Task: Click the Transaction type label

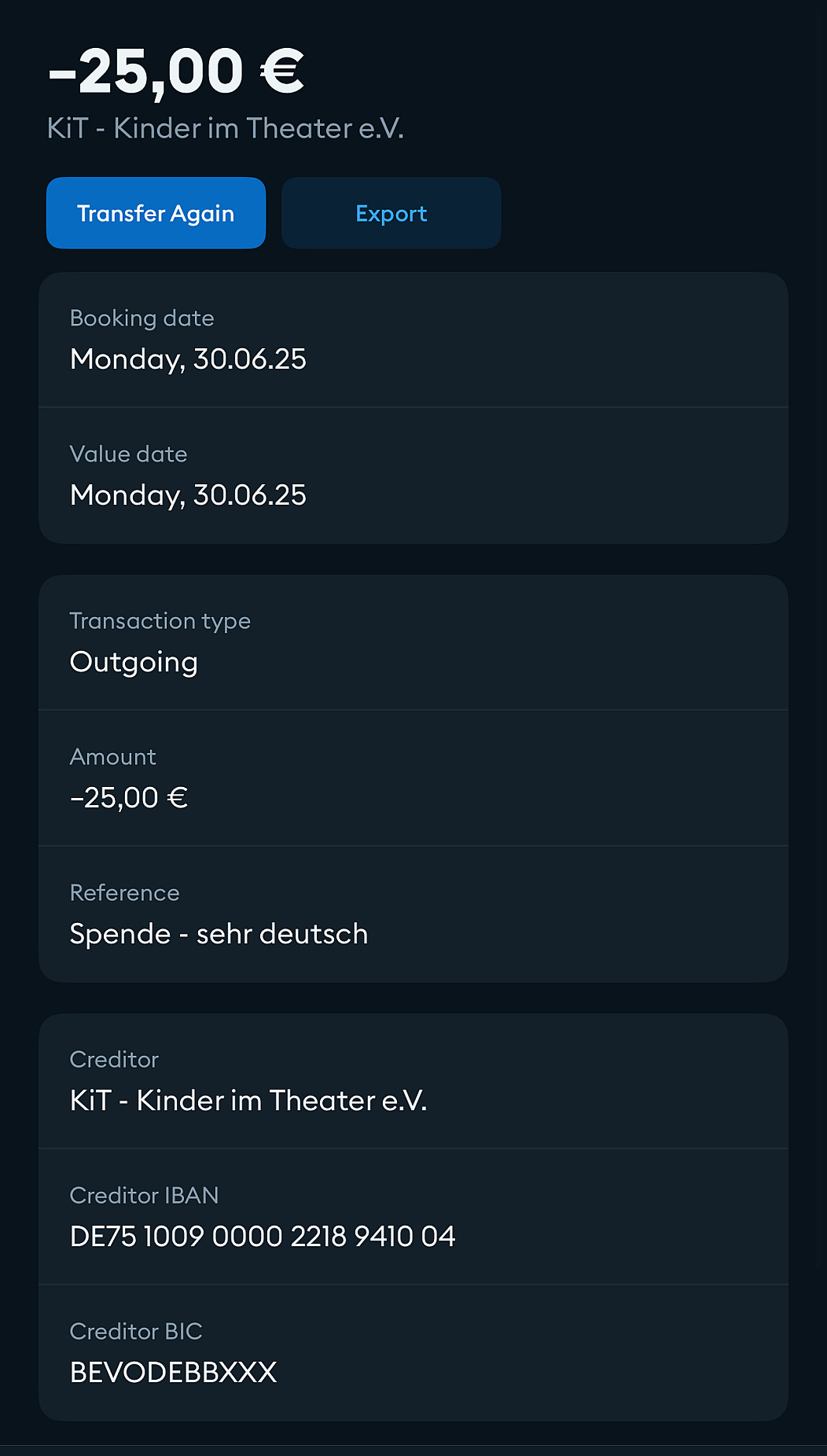Action: (x=160, y=621)
